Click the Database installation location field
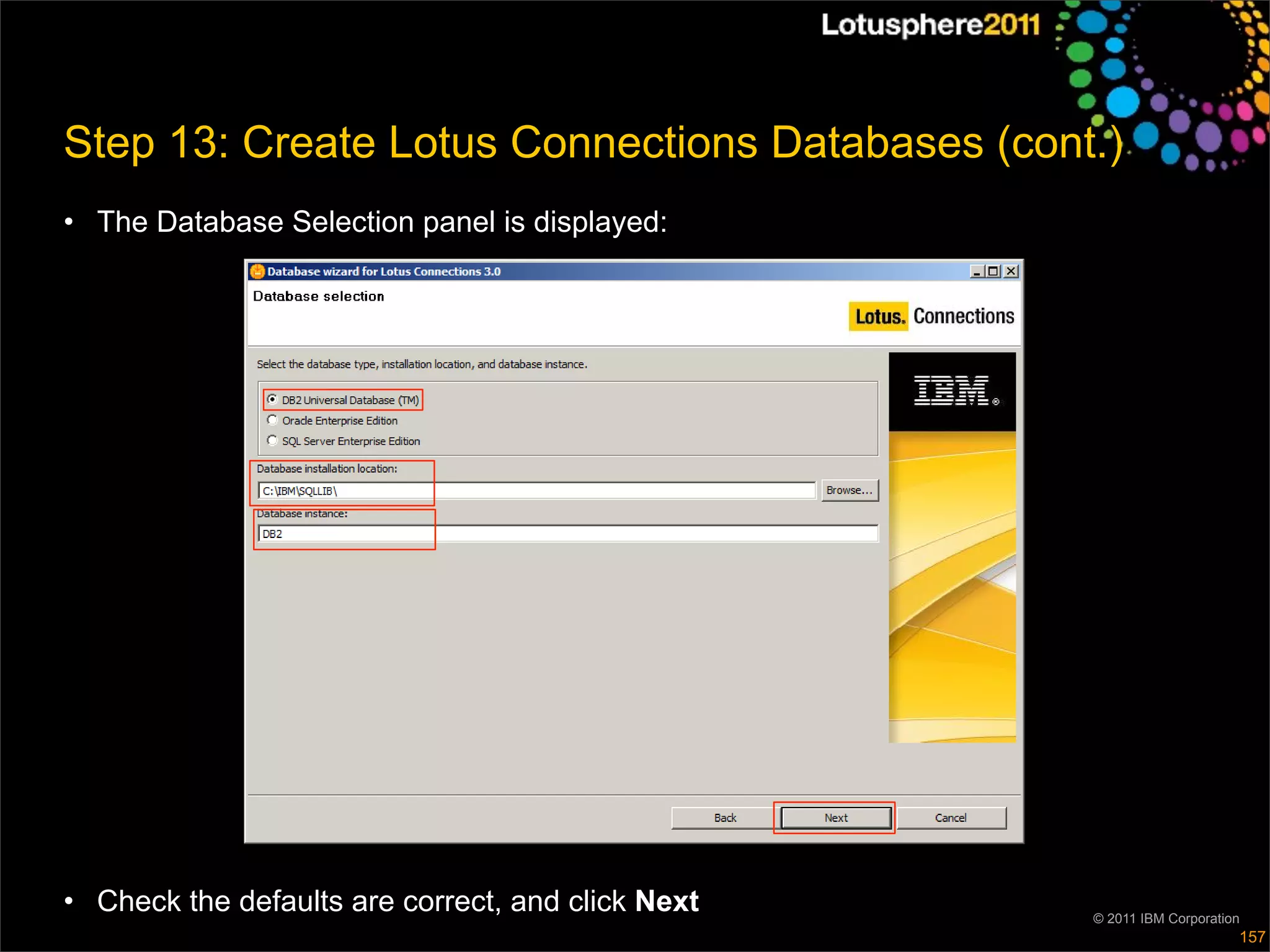This screenshot has height=952, width=1270. pyautogui.click(x=537, y=491)
